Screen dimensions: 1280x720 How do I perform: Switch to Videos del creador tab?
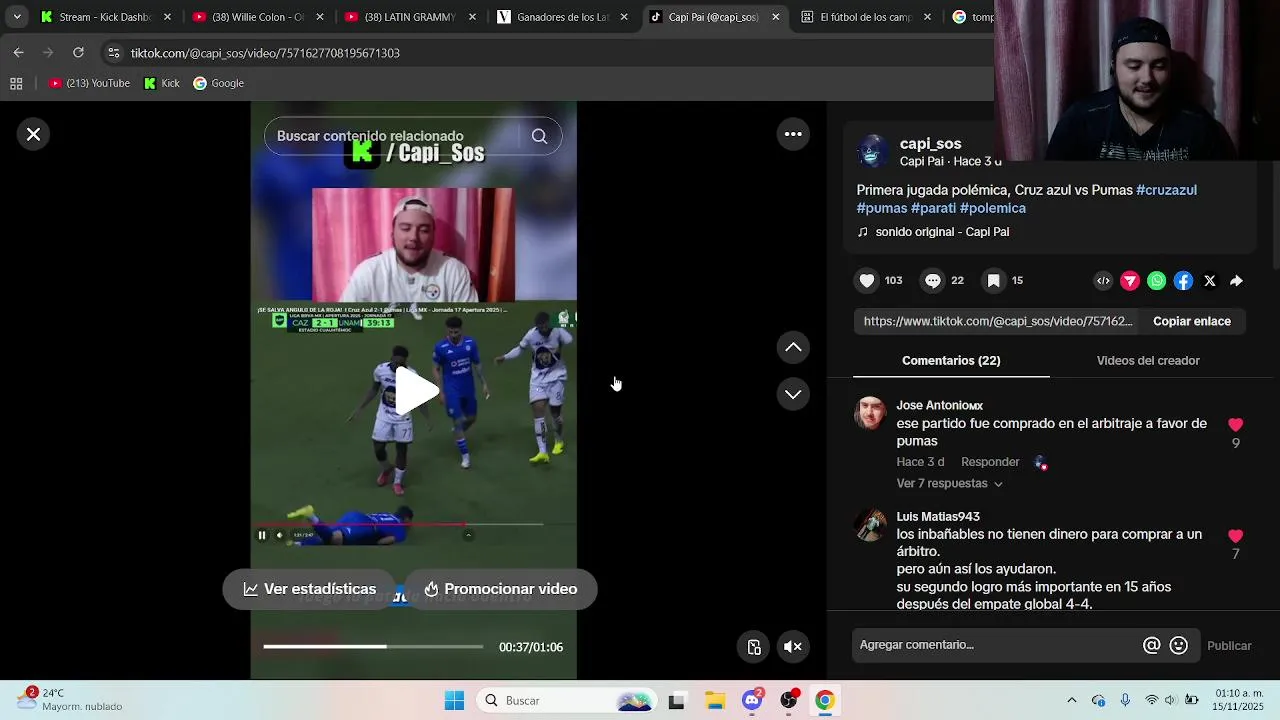click(x=1148, y=361)
